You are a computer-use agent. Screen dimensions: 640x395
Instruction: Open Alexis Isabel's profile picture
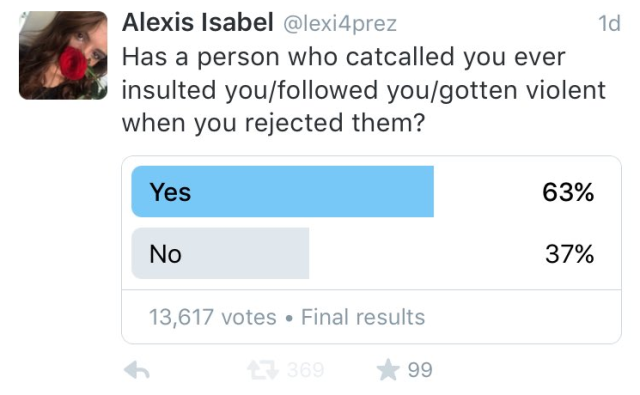(x=63, y=55)
